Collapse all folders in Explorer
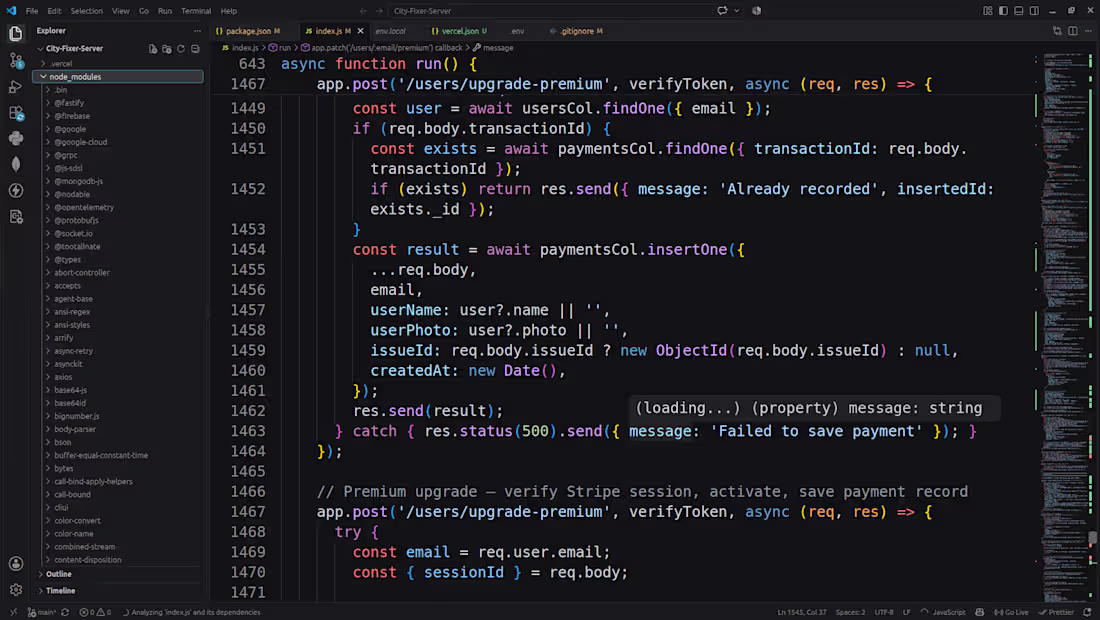This screenshot has height=620, width=1100. [195, 49]
